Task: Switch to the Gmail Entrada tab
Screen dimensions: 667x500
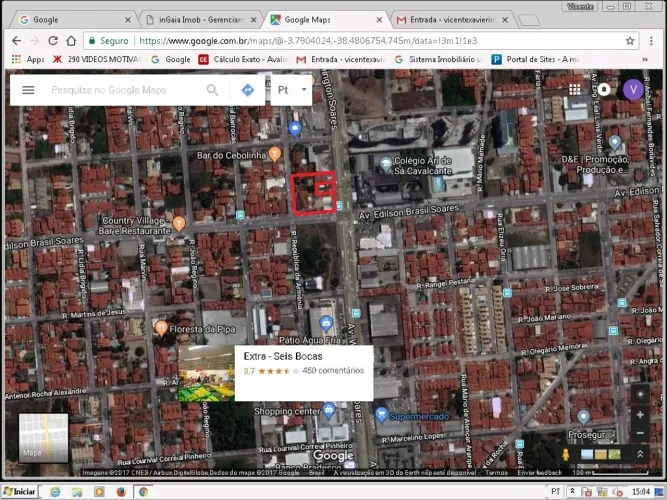Action: [452, 20]
